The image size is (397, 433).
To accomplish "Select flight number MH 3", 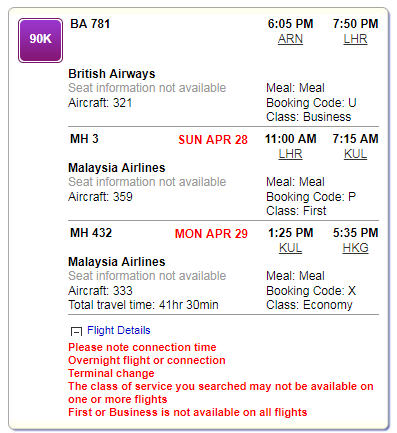I will coord(84,139).
